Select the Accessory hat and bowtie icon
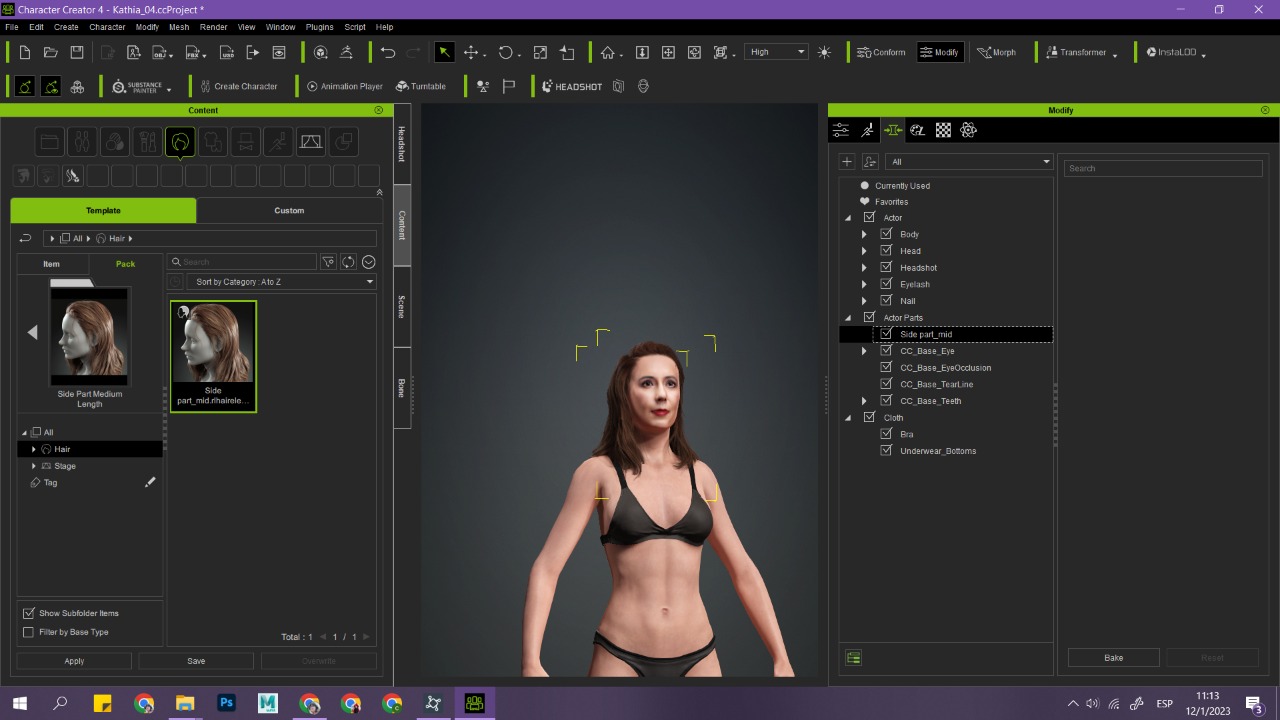The width and height of the screenshot is (1280, 720). (x=246, y=142)
